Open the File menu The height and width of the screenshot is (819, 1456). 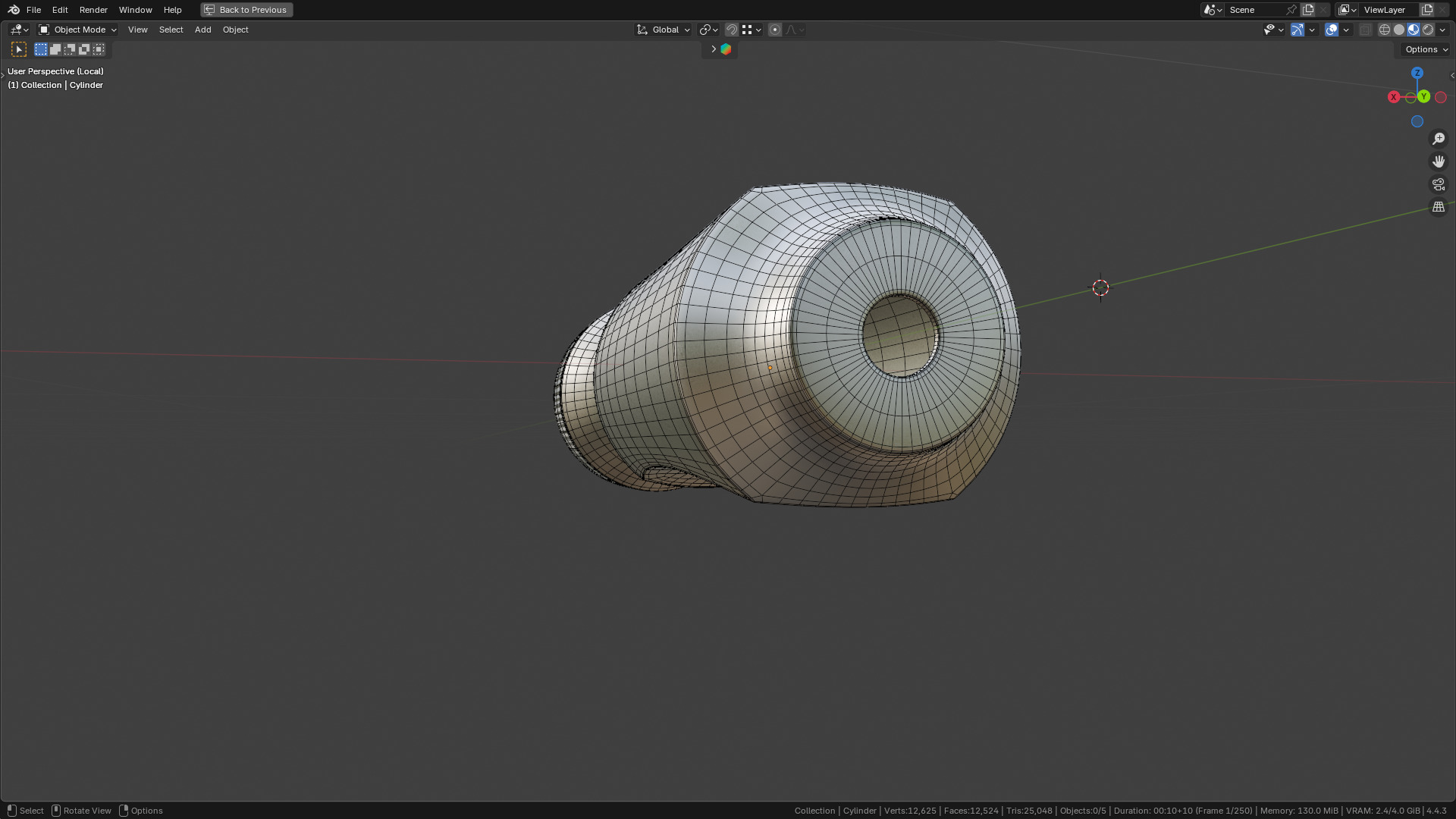33,10
